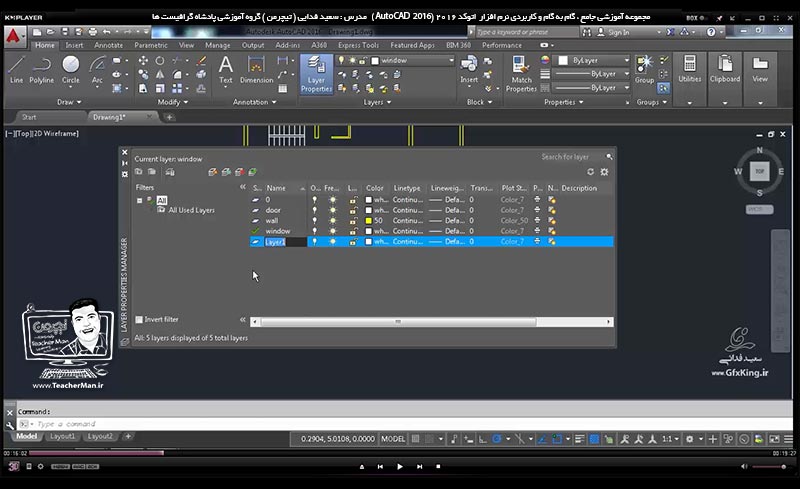Click New Property Filter icon
Image resolution: width=800 pixels, height=489 pixels.
138,172
